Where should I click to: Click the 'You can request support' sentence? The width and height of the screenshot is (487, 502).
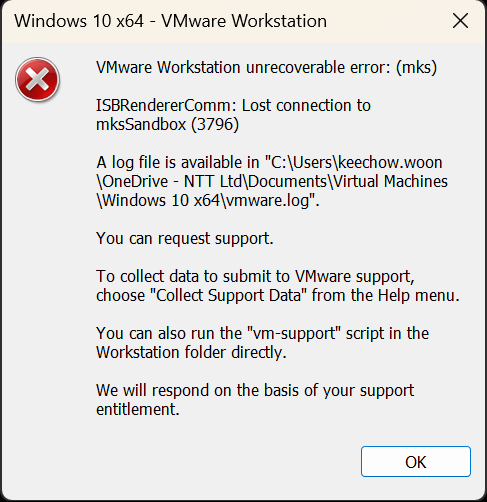point(185,238)
